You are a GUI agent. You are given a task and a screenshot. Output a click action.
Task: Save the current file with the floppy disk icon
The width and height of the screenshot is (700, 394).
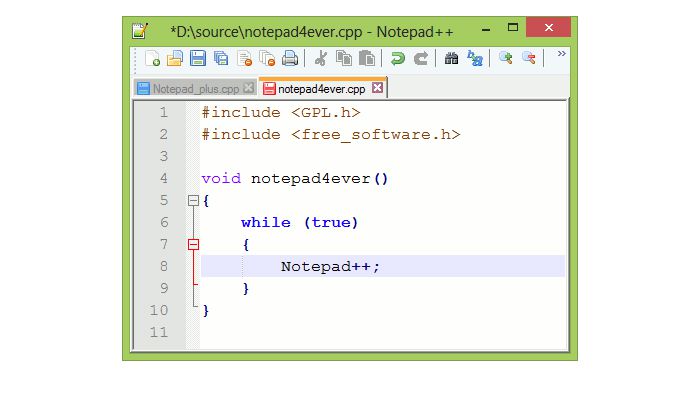point(198,58)
